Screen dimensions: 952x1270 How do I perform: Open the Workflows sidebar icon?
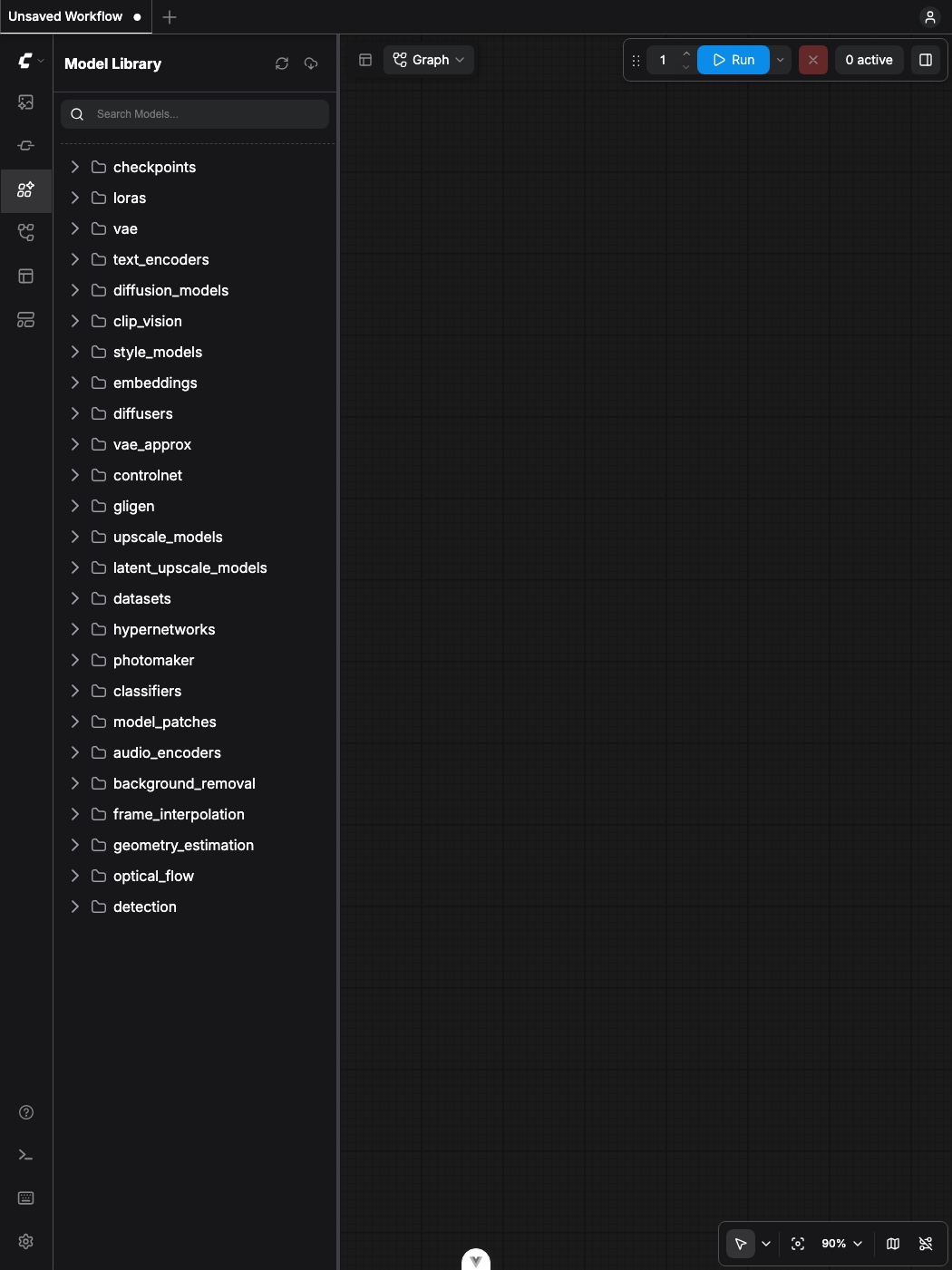coord(26,233)
